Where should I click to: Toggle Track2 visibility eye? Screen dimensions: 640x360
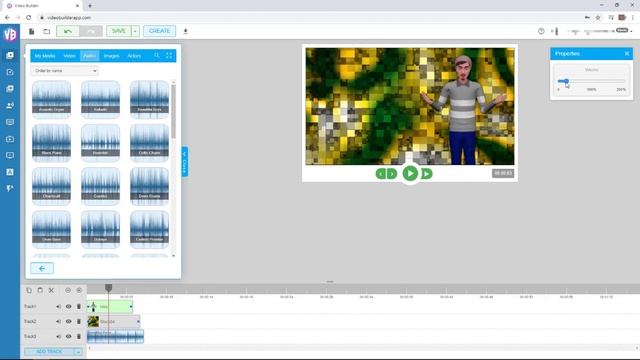pos(69,322)
